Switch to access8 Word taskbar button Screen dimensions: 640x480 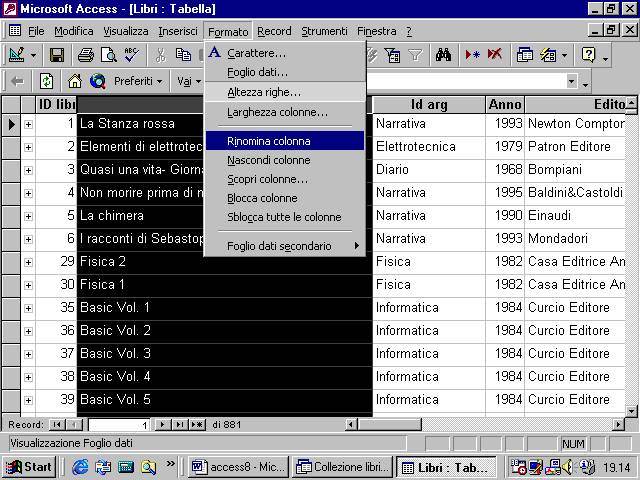tap(238, 467)
